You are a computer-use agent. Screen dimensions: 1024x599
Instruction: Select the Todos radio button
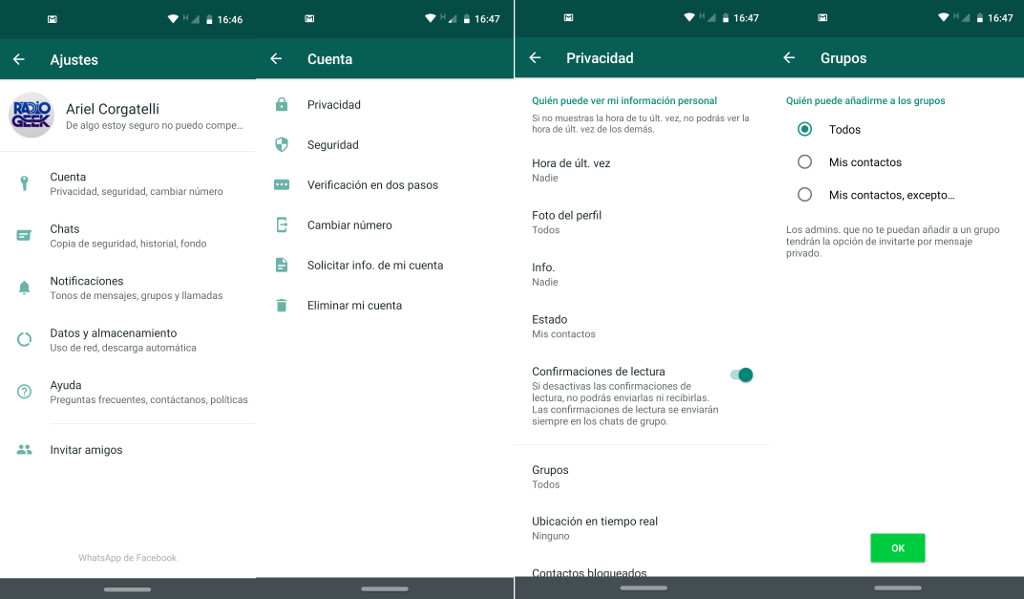[x=804, y=129]
